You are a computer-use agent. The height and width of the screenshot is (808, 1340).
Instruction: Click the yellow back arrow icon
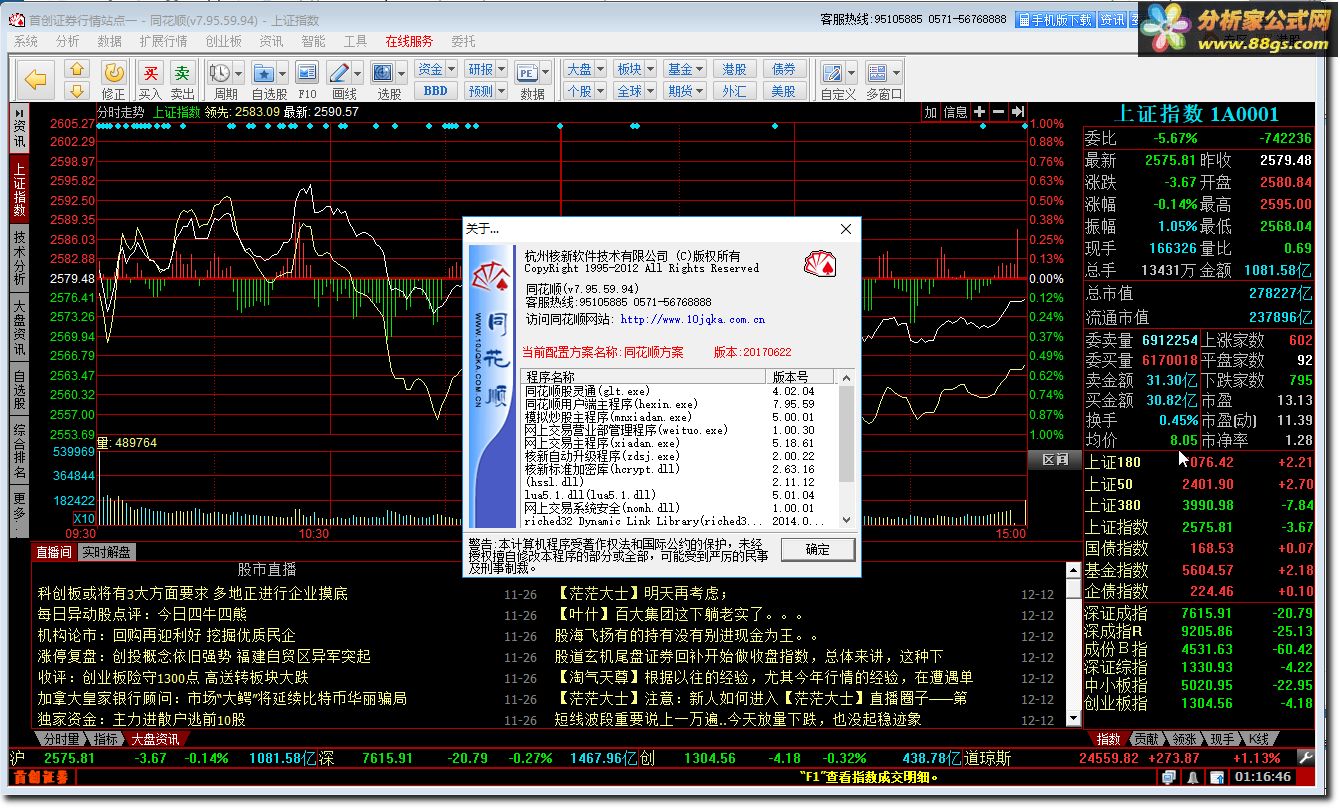pos(36,80)
